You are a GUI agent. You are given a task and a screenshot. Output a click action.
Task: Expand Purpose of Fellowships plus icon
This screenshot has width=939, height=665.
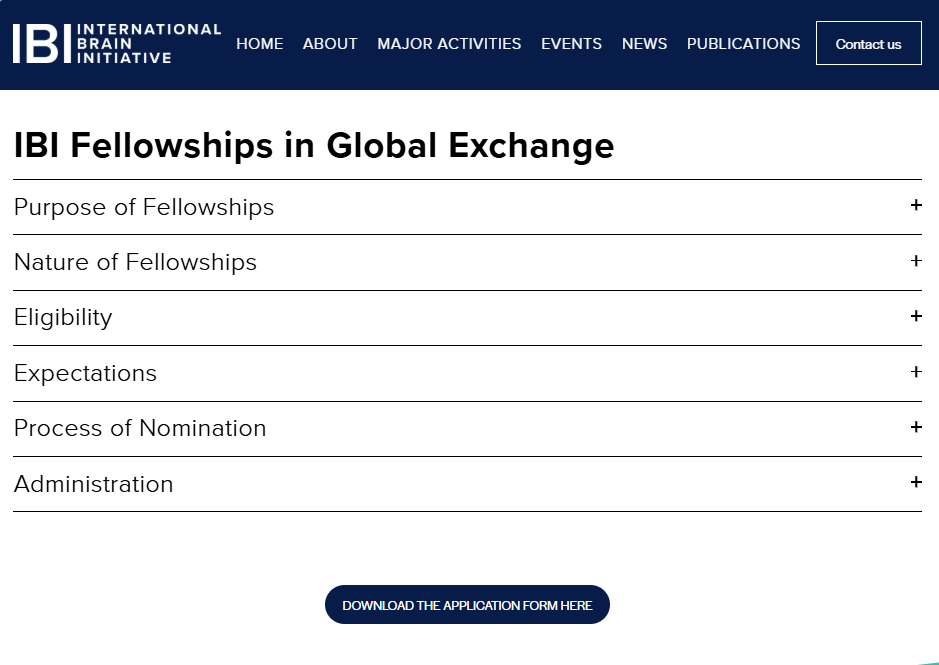916,205
